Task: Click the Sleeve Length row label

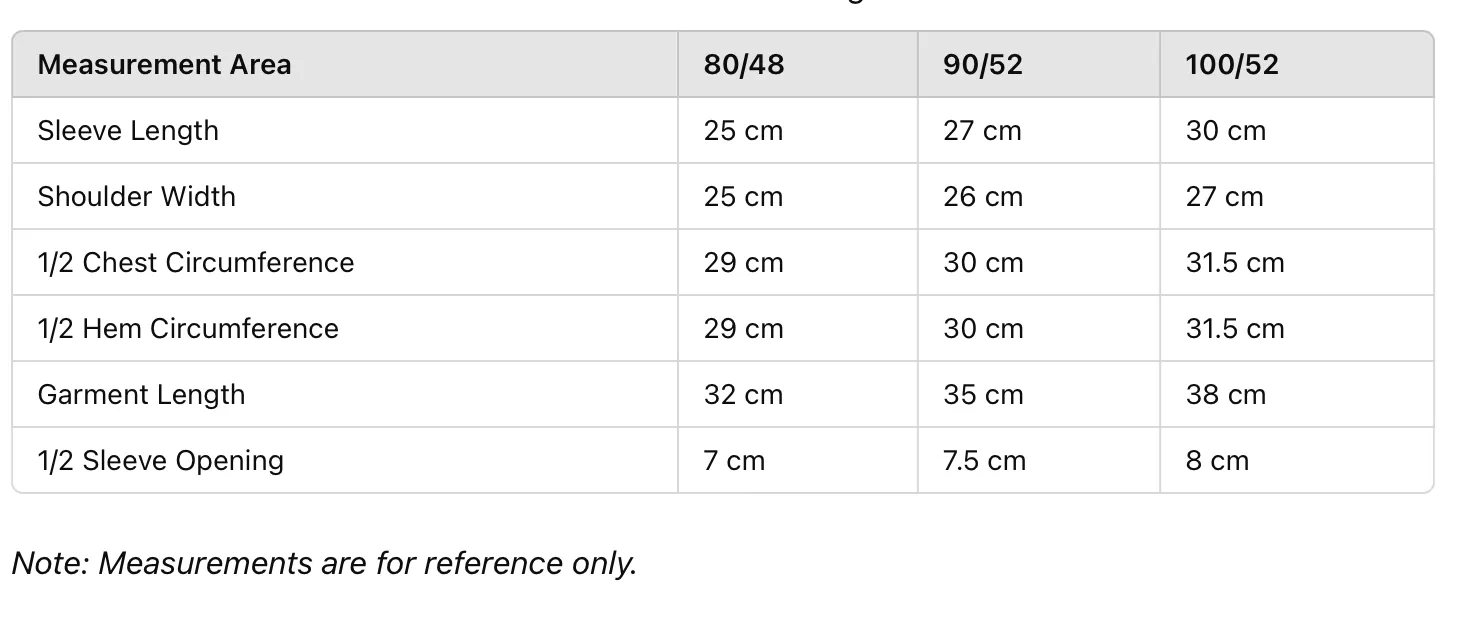Action: click(128, 131)
